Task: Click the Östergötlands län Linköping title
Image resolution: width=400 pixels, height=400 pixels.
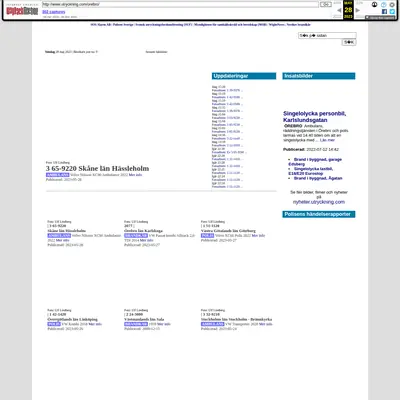Action: pos(72,319)
